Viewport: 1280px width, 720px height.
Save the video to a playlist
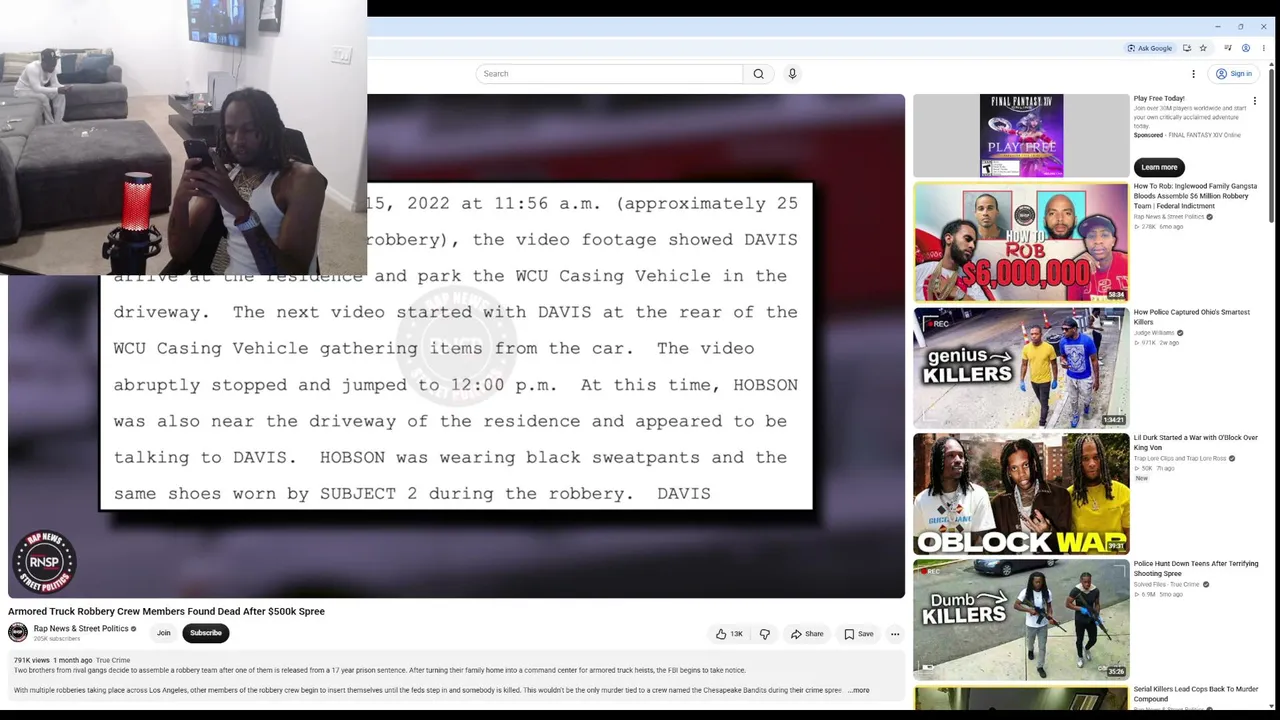pos(859,634)
